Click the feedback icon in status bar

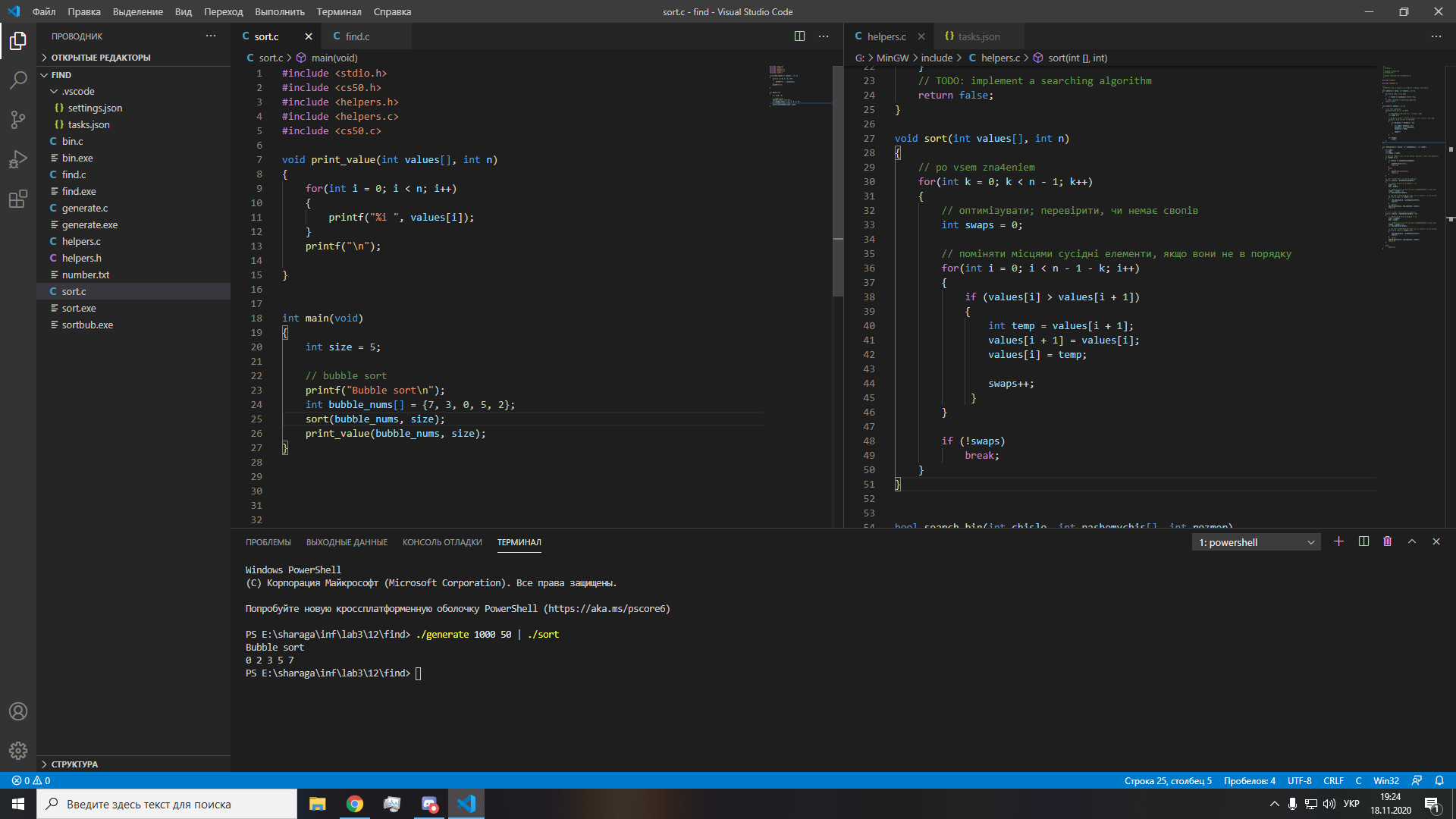pos(1417,780)
